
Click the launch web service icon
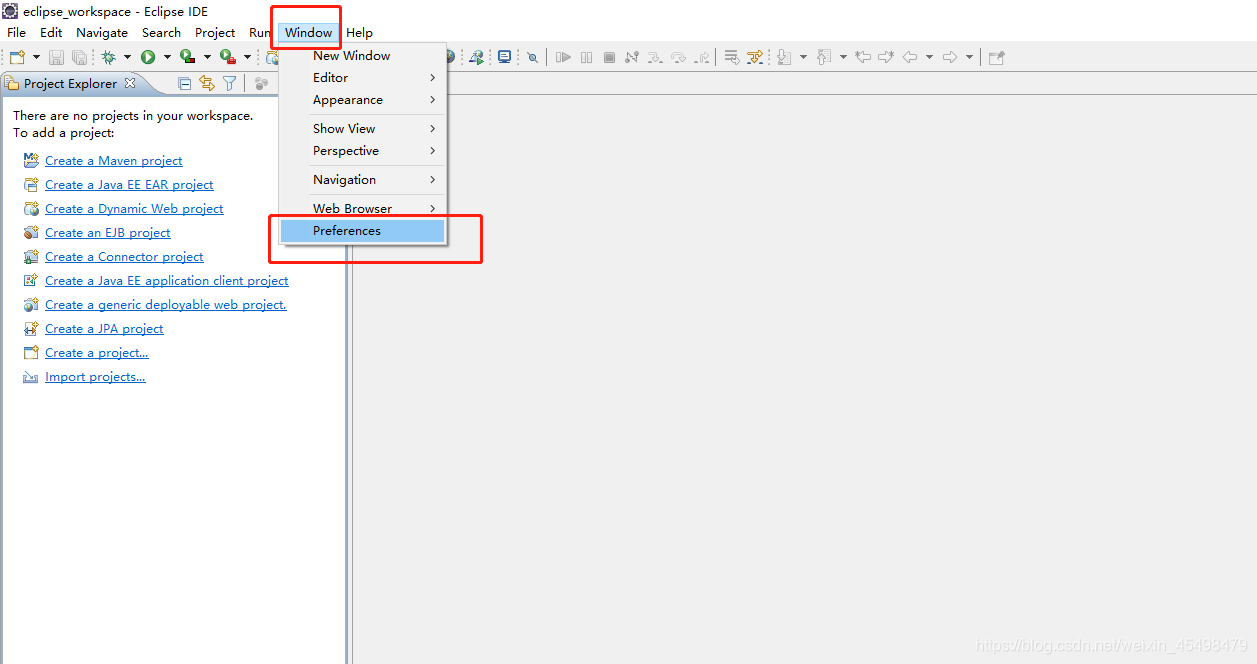pos(478,57)
